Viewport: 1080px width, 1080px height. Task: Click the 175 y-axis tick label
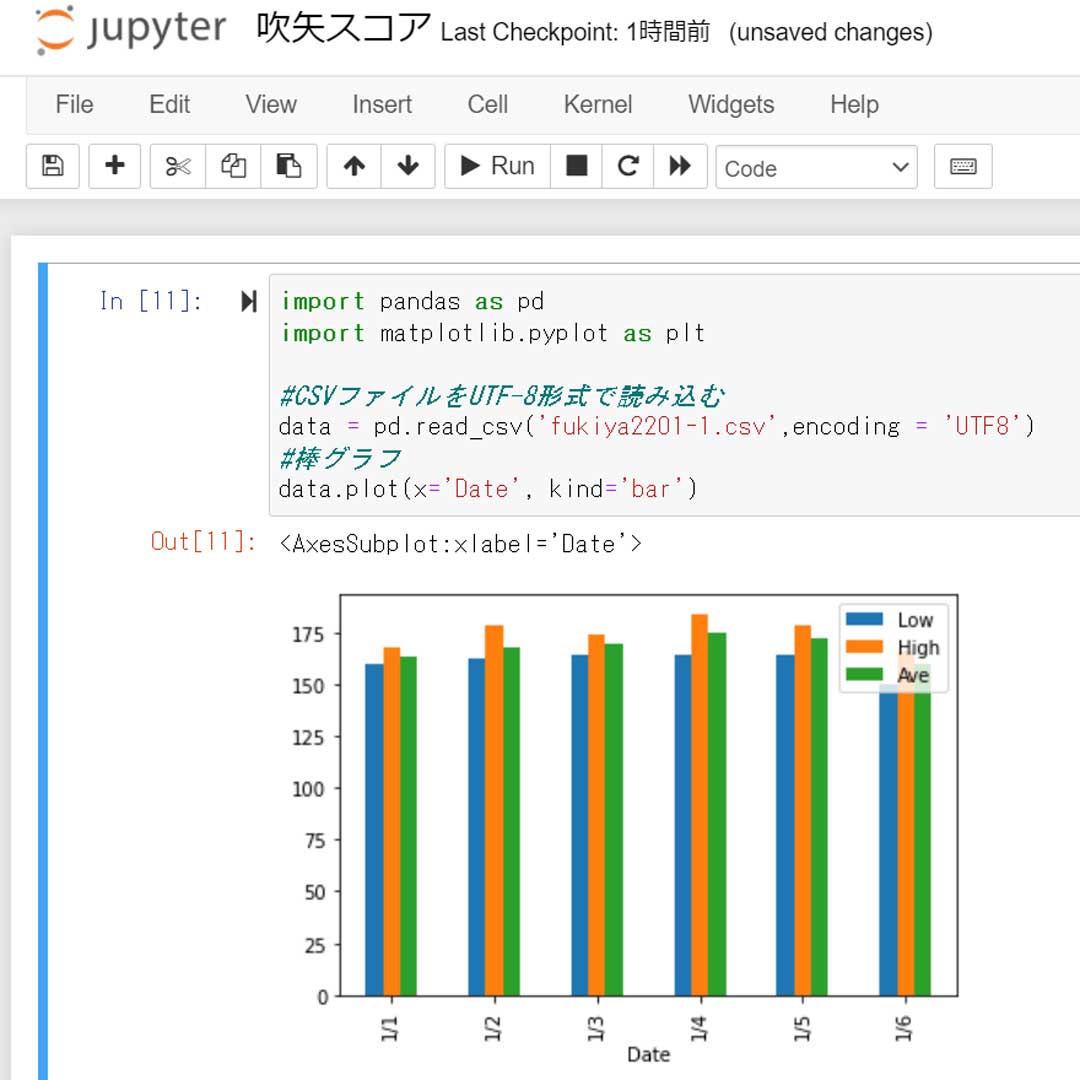(x=308, y=634)
